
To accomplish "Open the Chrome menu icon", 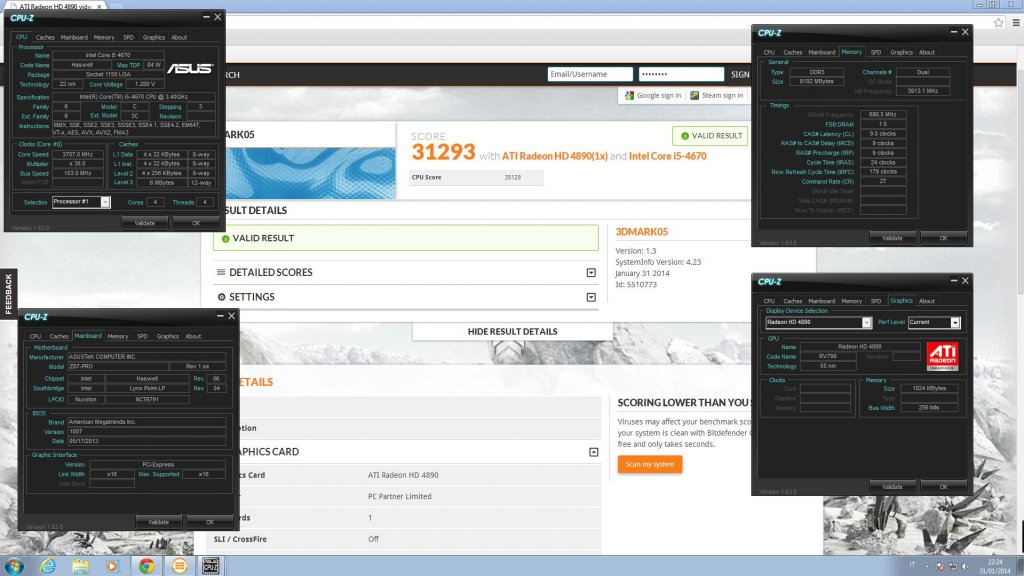I will pos(1016,23).
